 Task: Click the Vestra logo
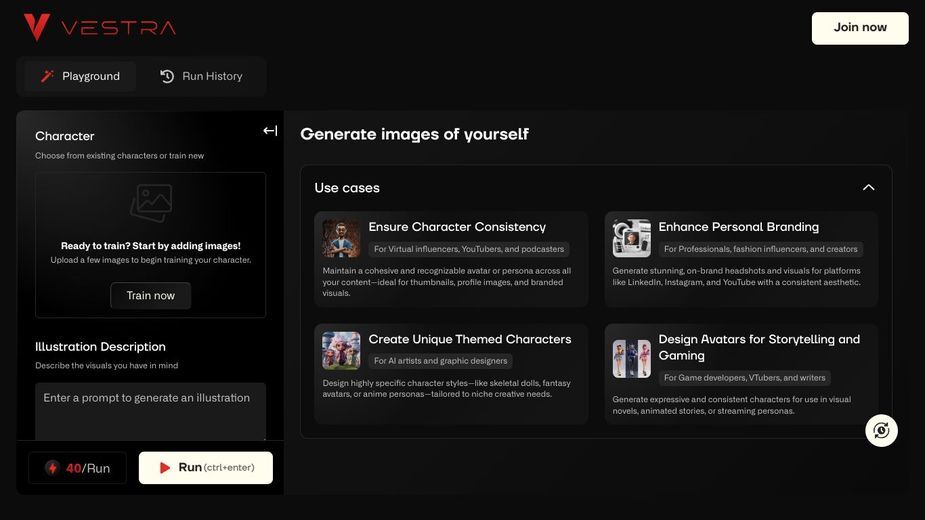click(x=100, y=27)
